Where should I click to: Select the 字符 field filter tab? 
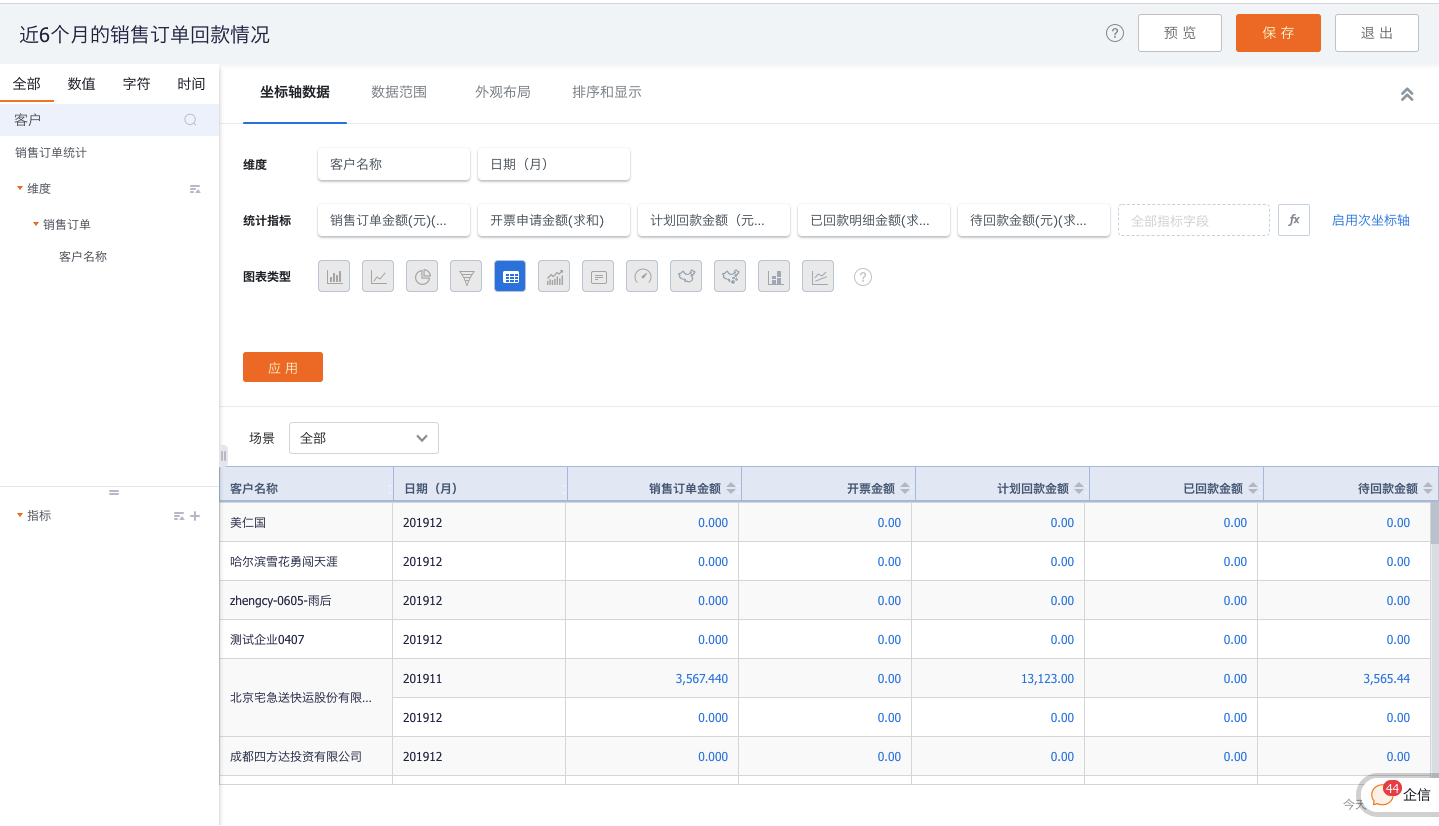click(137, 84)
